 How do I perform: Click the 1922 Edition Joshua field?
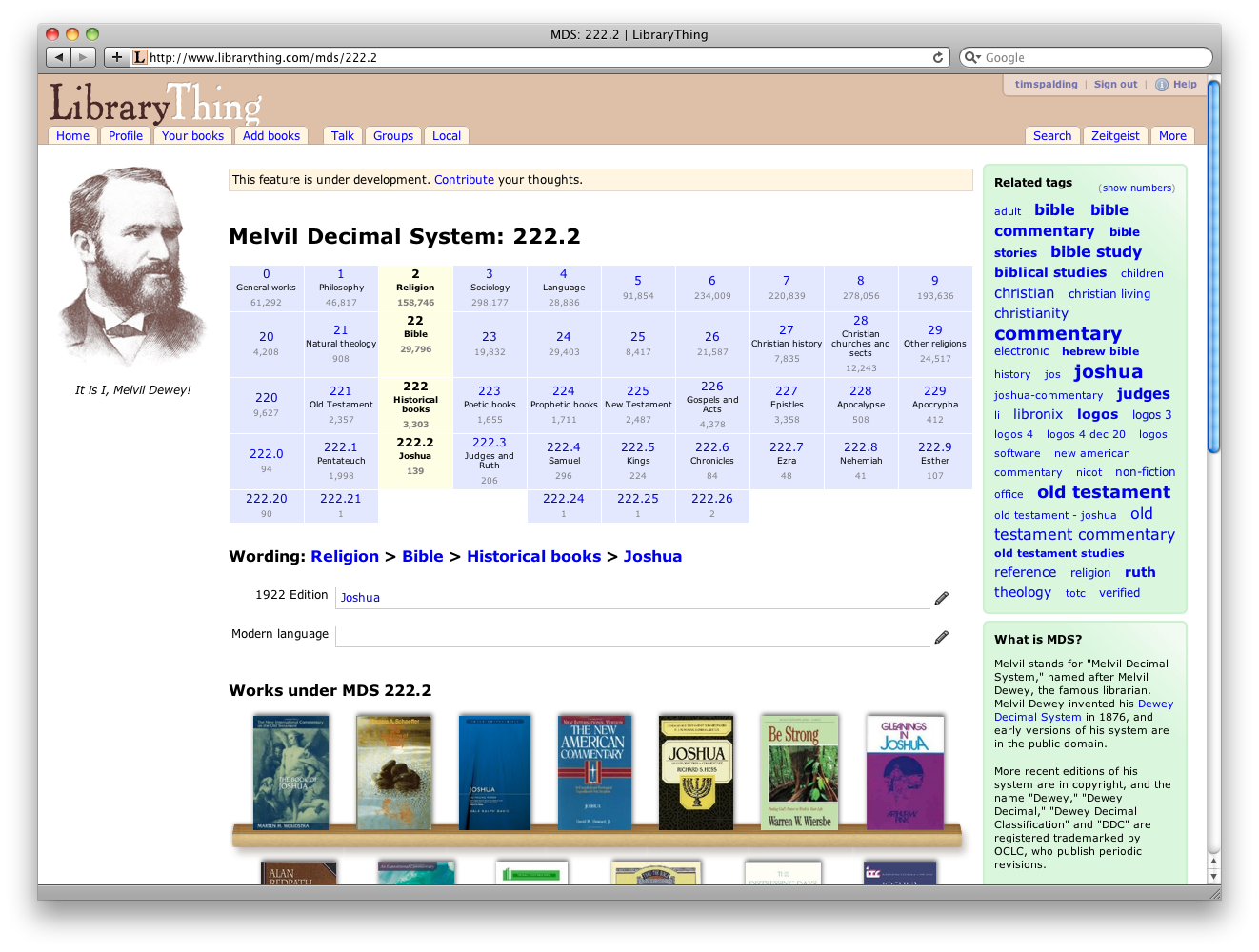point(632,597)
